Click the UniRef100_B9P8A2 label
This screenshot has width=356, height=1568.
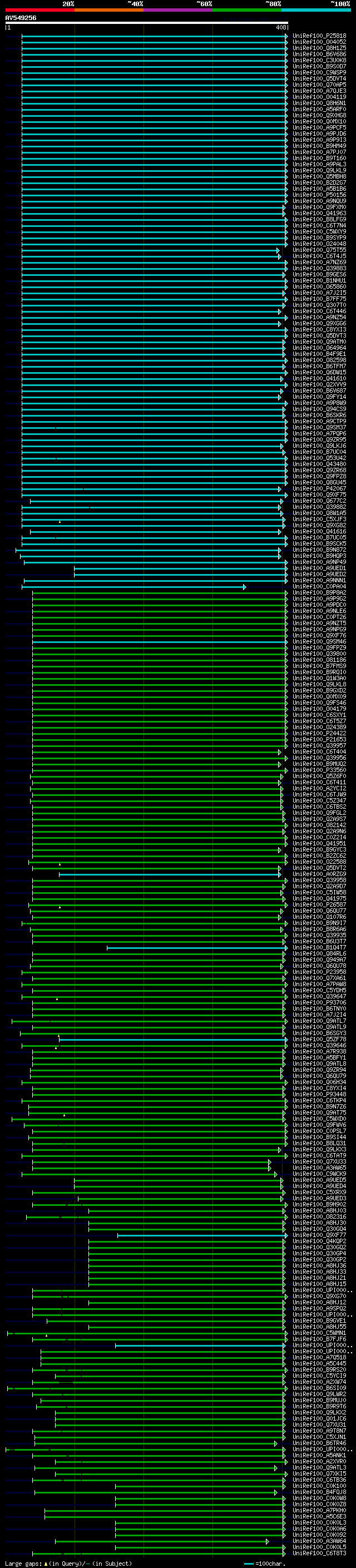coord(319,593)
